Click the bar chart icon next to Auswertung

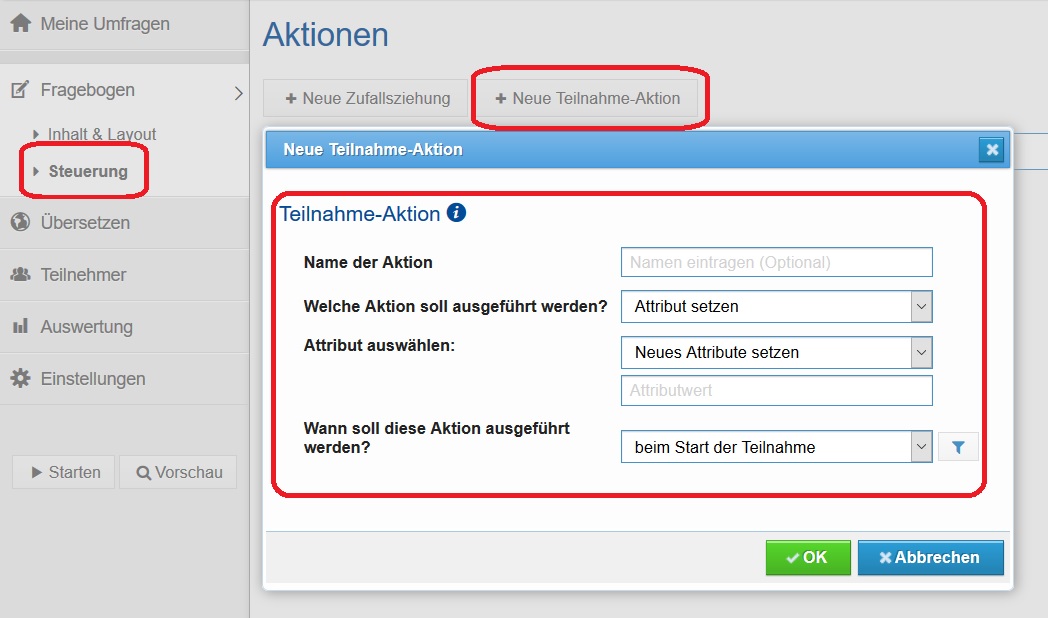[20, 326]
